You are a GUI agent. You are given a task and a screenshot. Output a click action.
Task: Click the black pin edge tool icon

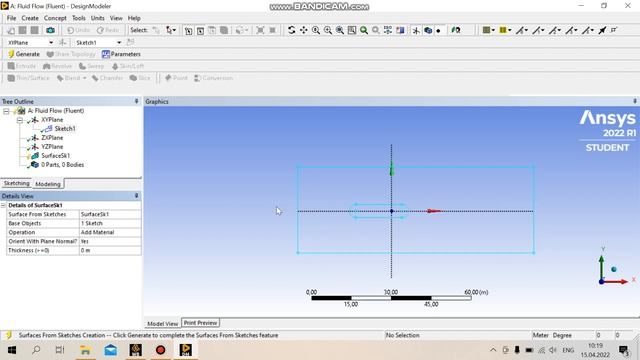[x=602, y=30]
